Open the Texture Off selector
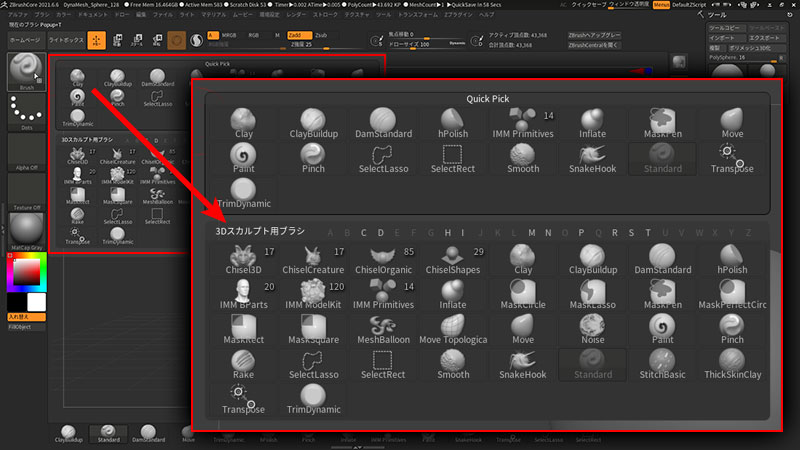 pos(27,191)
